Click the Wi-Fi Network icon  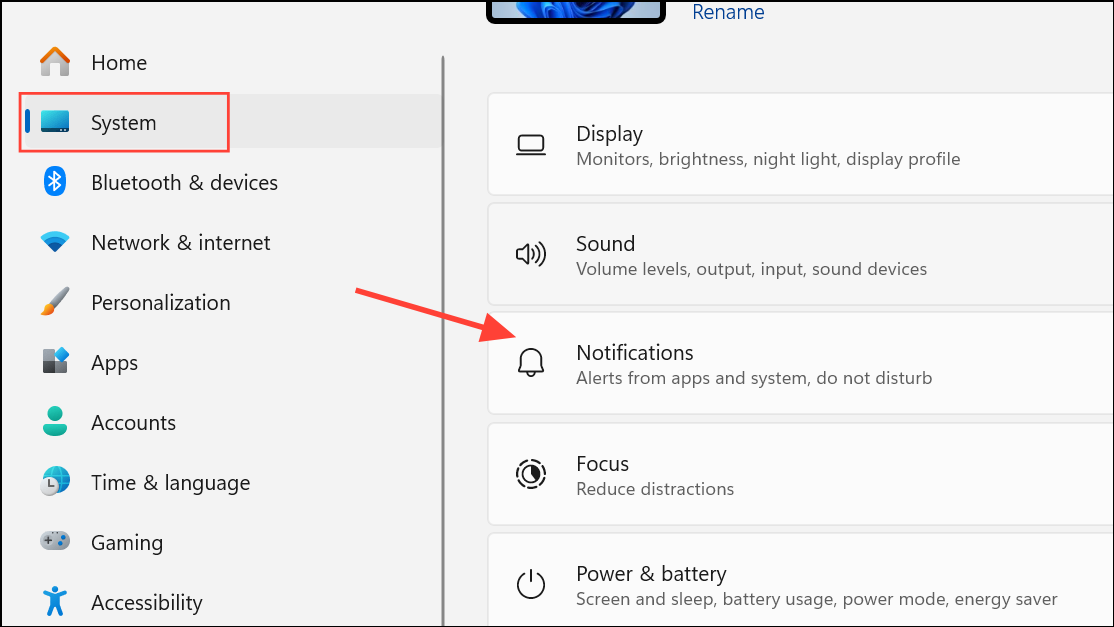(x=55, y=242)
